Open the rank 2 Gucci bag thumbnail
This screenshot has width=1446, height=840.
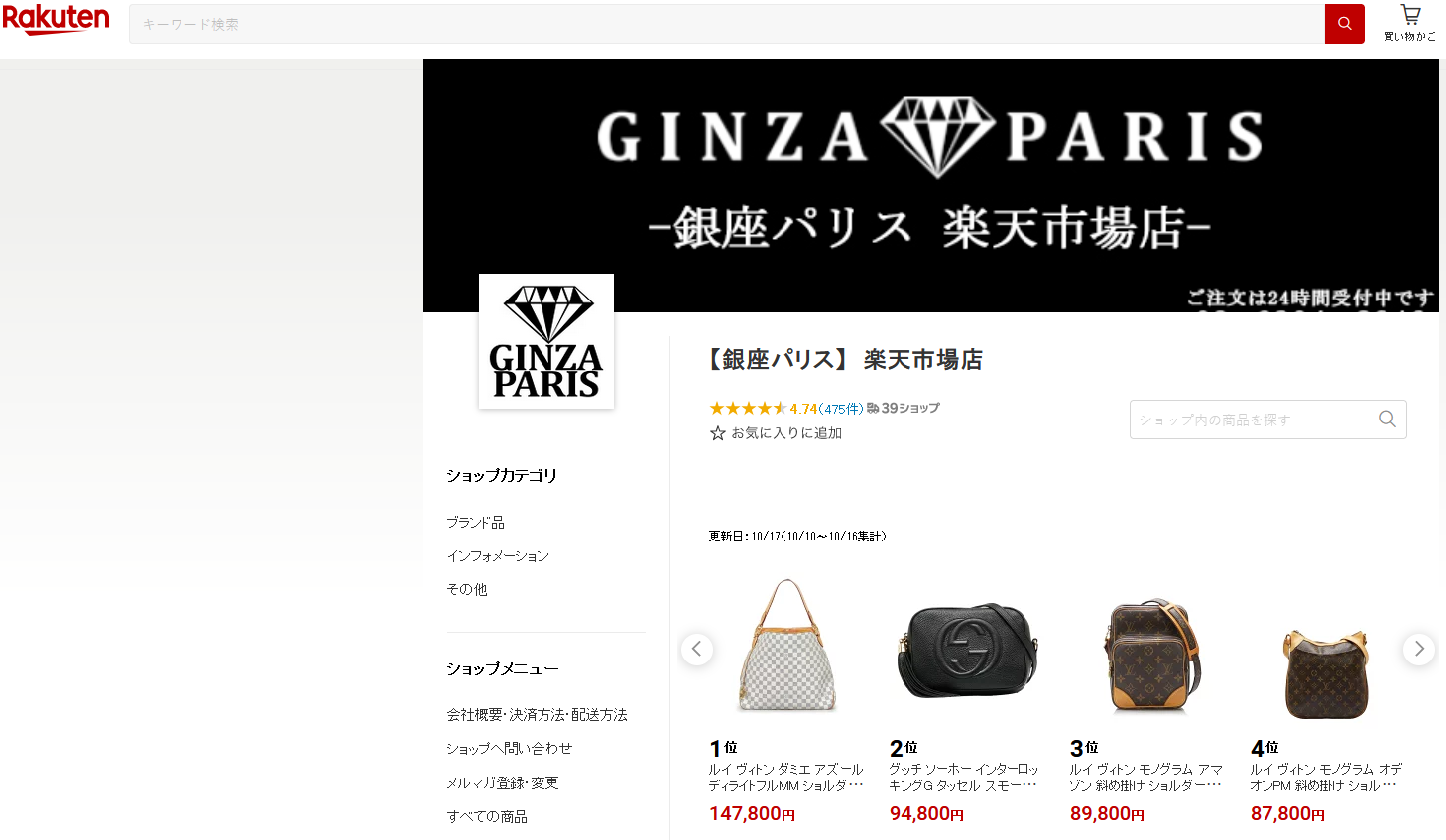(968, 649)
